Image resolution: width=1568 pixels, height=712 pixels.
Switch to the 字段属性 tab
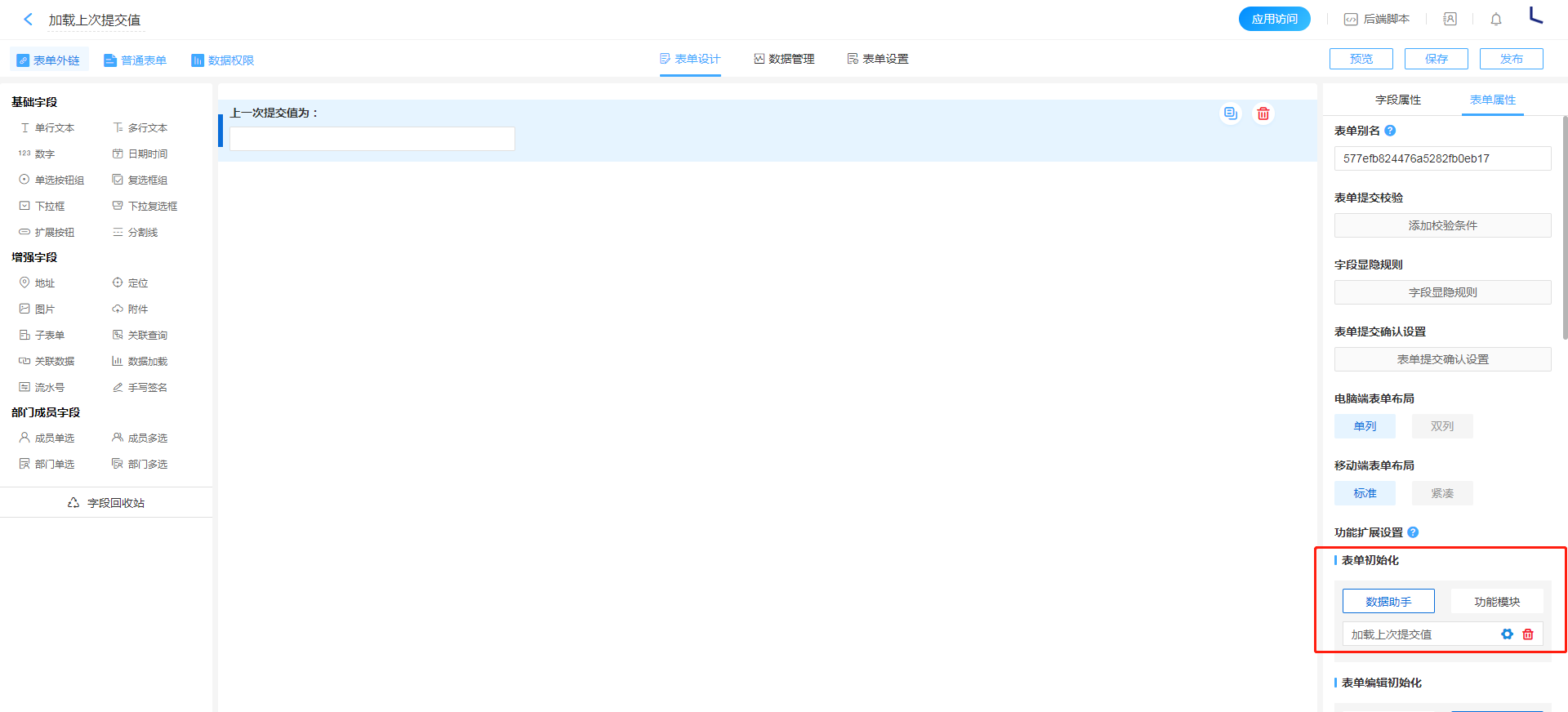(x=1397, y=100)
